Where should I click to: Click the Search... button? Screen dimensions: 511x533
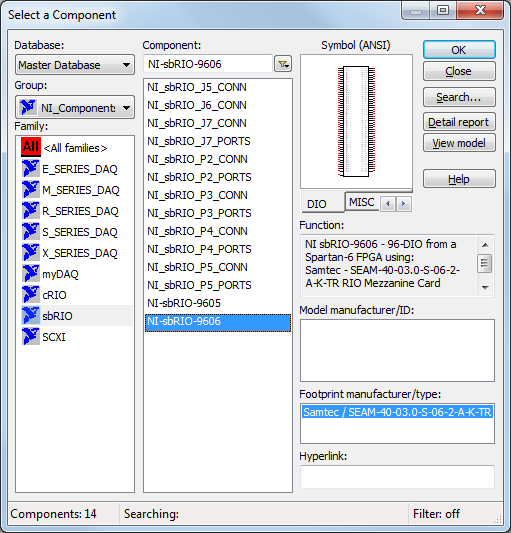click(x=459, y=97)
